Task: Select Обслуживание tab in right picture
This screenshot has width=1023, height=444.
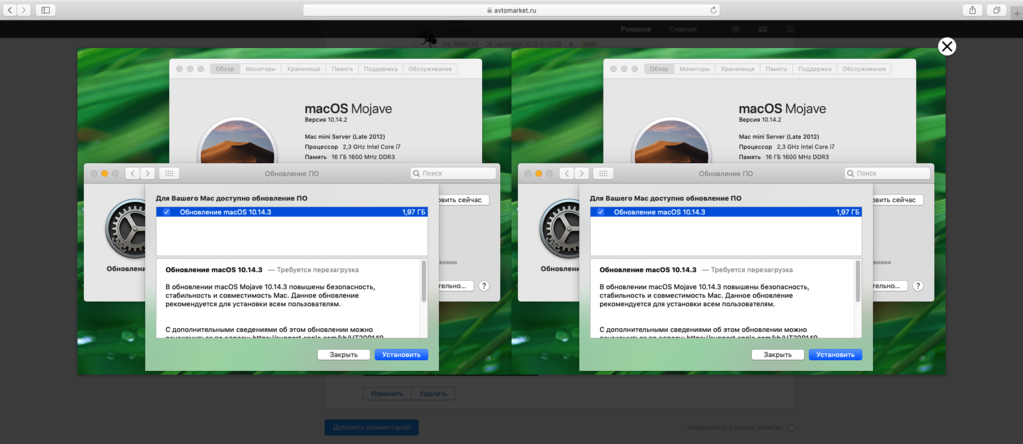Action: [x=864, y=69]
